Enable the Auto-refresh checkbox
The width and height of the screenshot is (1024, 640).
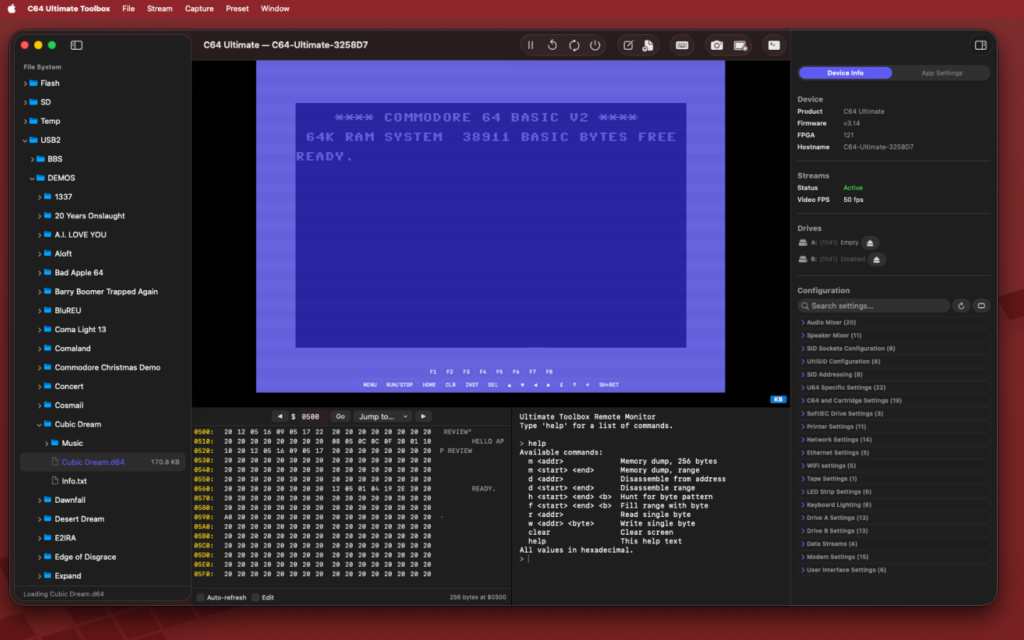pos(200,597)
